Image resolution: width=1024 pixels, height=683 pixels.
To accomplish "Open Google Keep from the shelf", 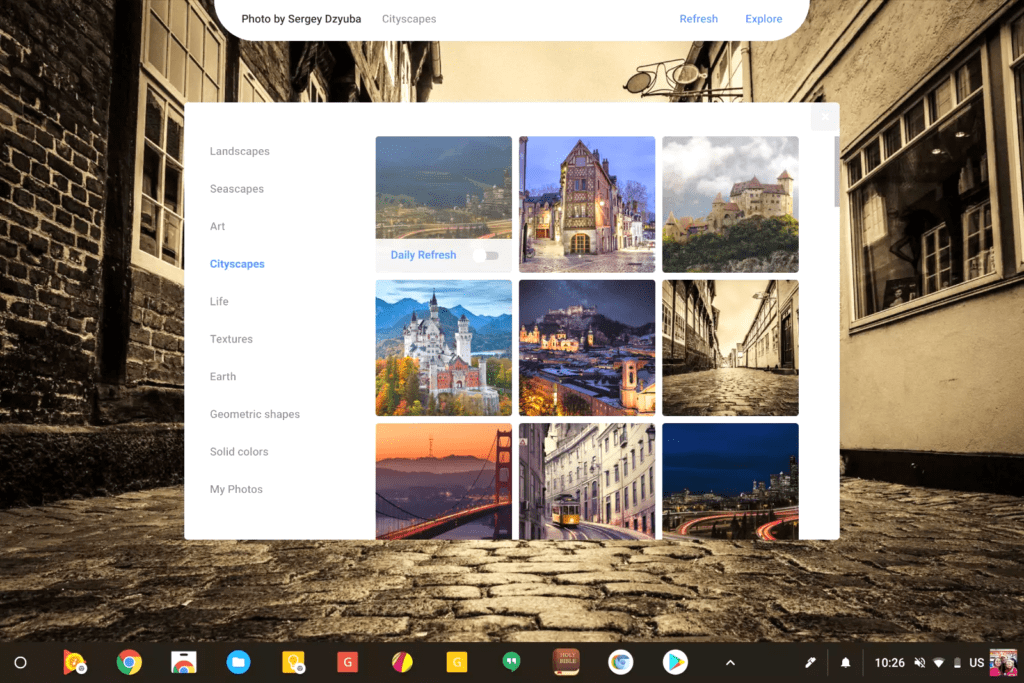I will pyautogui.click(x=293, y=662).
